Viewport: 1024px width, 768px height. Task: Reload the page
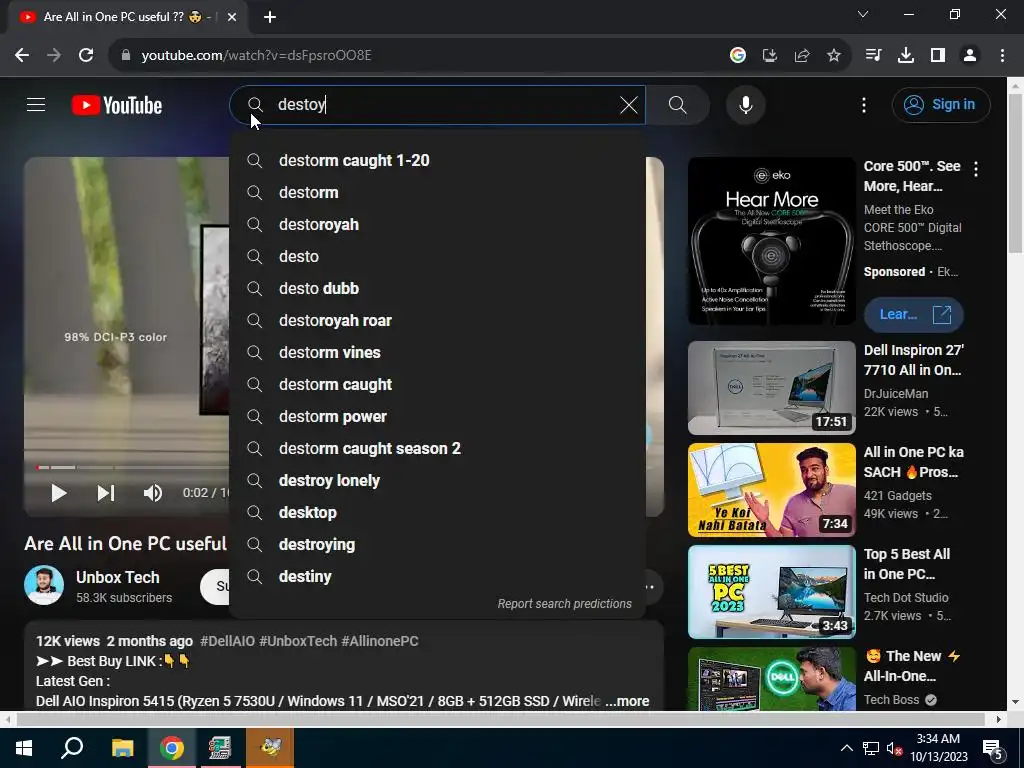(x=86, y=56)
